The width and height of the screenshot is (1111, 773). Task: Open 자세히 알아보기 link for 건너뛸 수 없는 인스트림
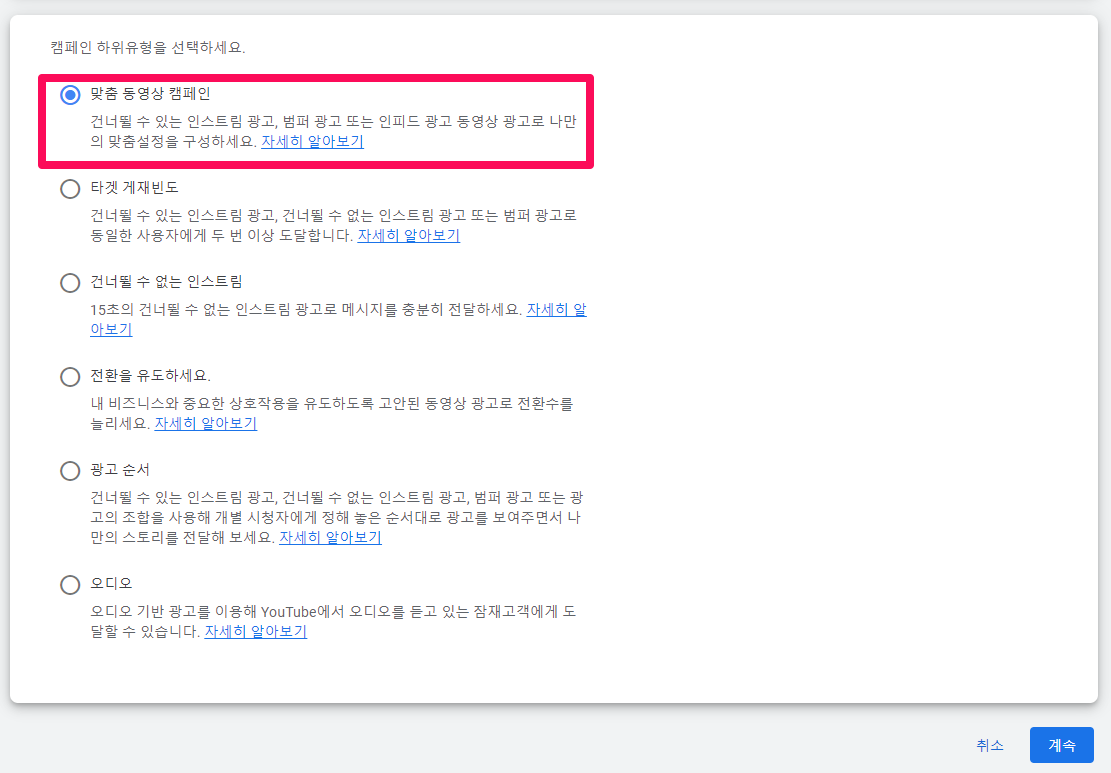[x=556, y=310]
